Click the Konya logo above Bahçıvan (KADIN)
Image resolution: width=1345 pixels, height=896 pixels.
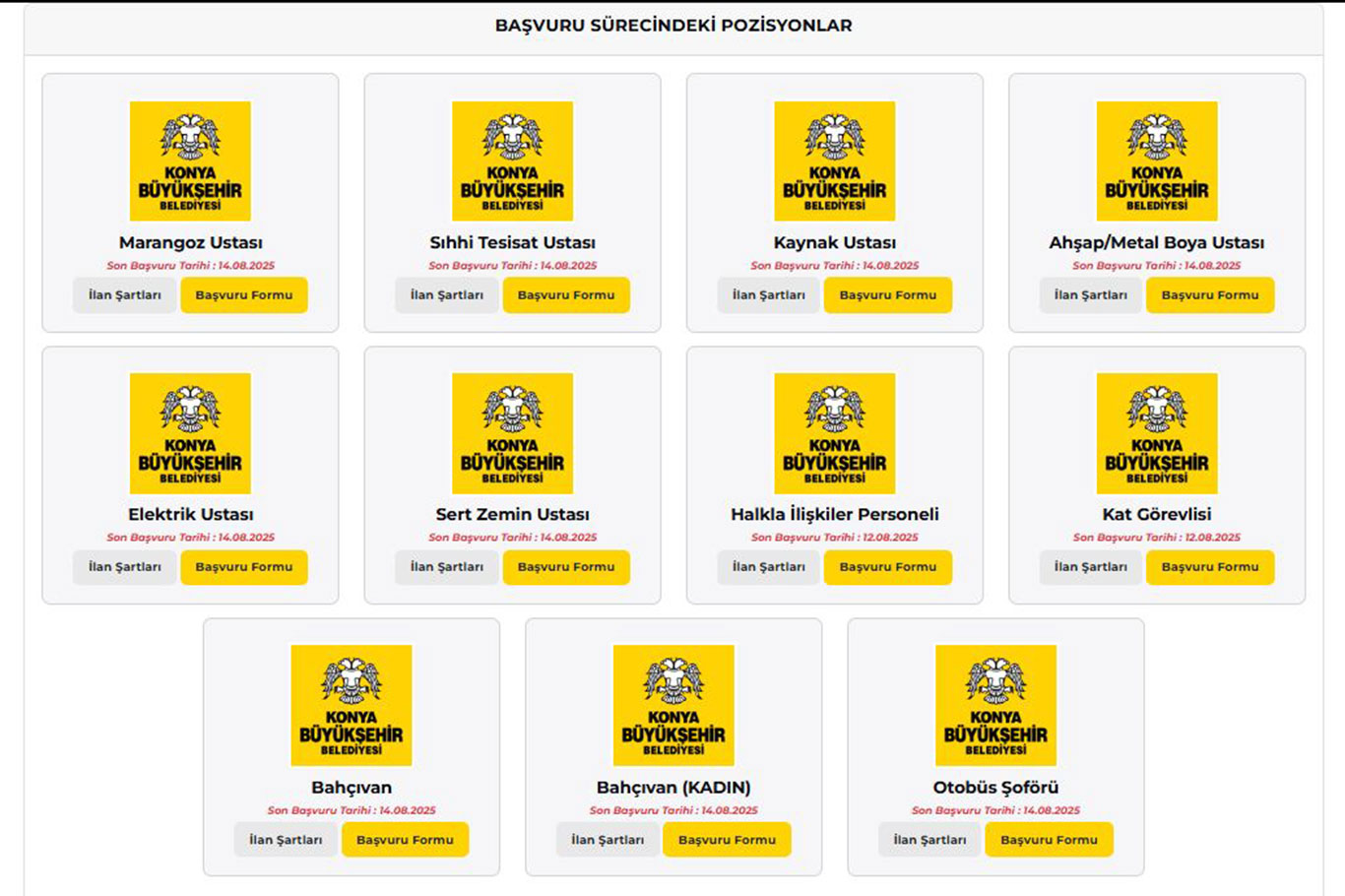click(673, 706)
